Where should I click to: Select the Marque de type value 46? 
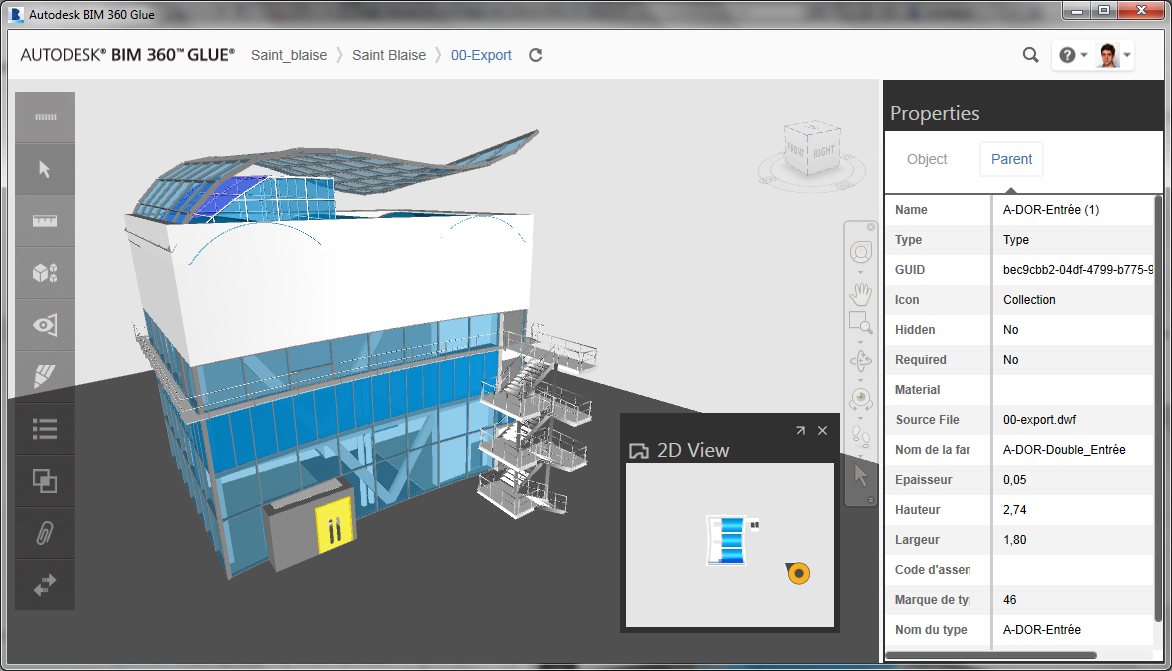pyautogui.click(x=1010, y=600)
